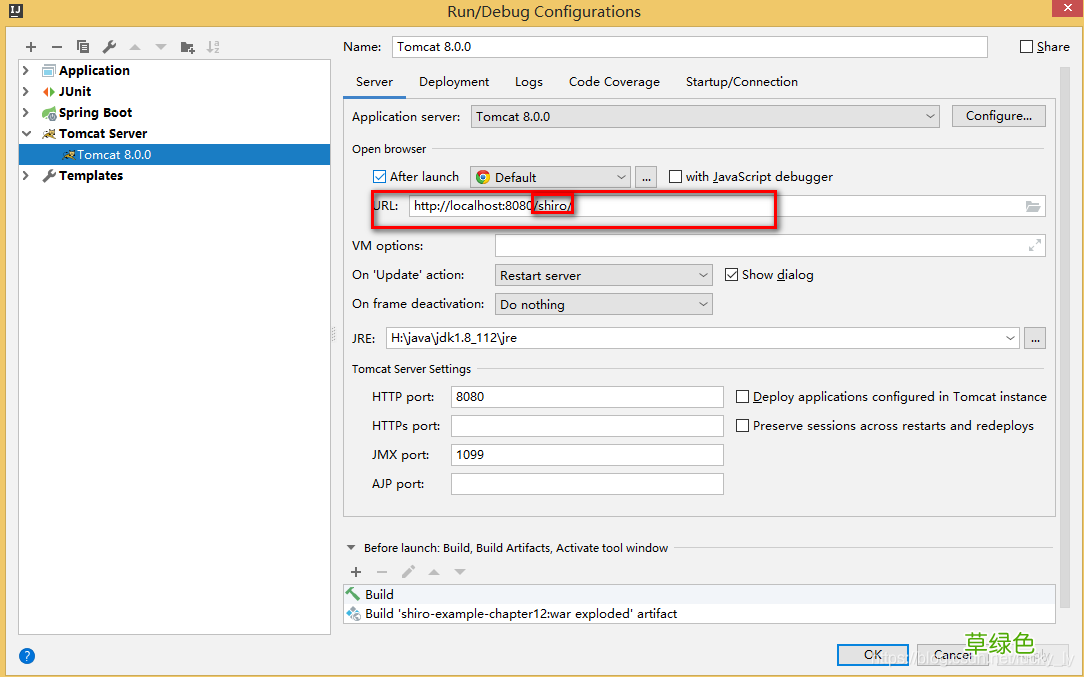Click the add new configuration plus icon
1084x677 pixels.
31,47
